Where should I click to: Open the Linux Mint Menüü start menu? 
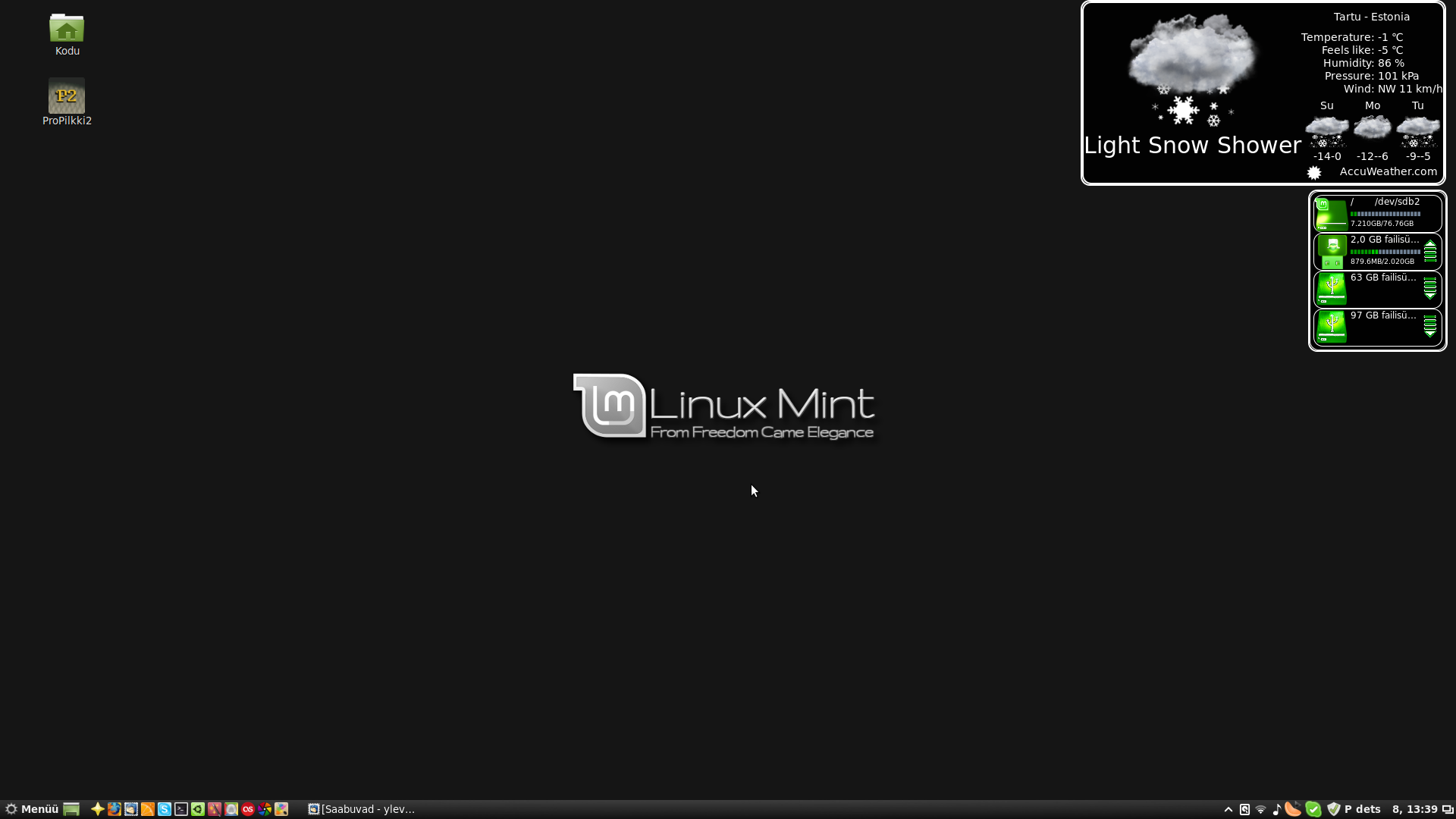30,808
